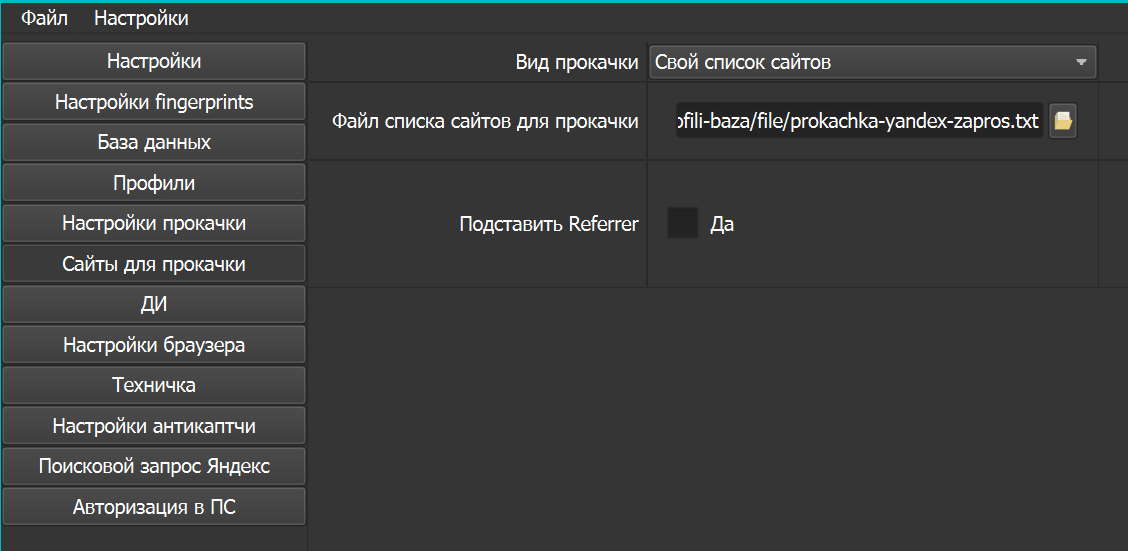Open Настройки прокачки section
The image size is (1128, 551).
tap(154, 223)
